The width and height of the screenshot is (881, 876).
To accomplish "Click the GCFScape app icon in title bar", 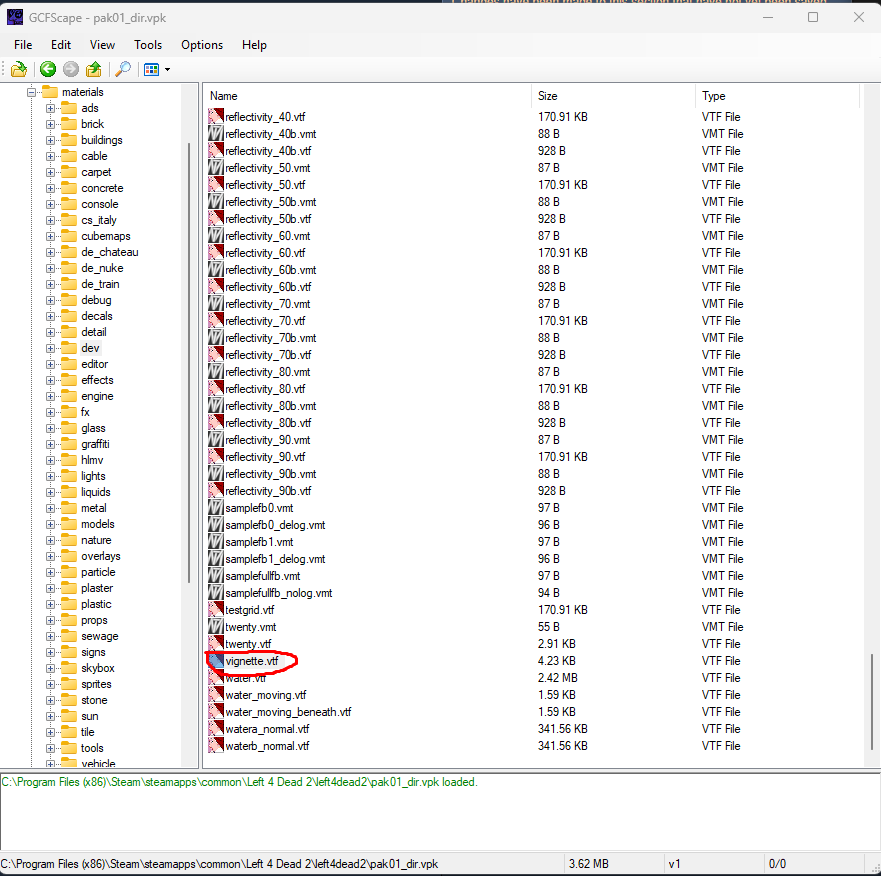I will click(x=15, y=17).
